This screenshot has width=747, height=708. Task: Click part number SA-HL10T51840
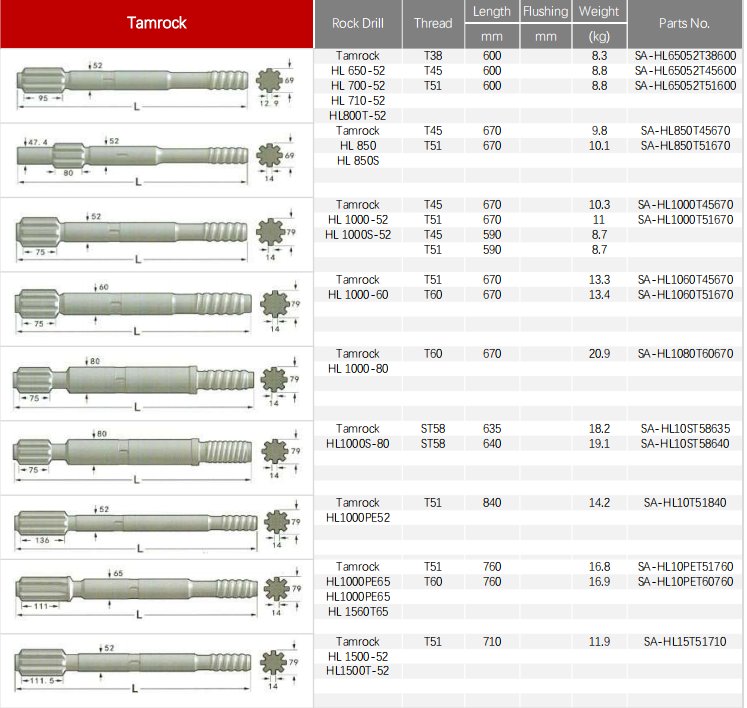click(685, 503)
